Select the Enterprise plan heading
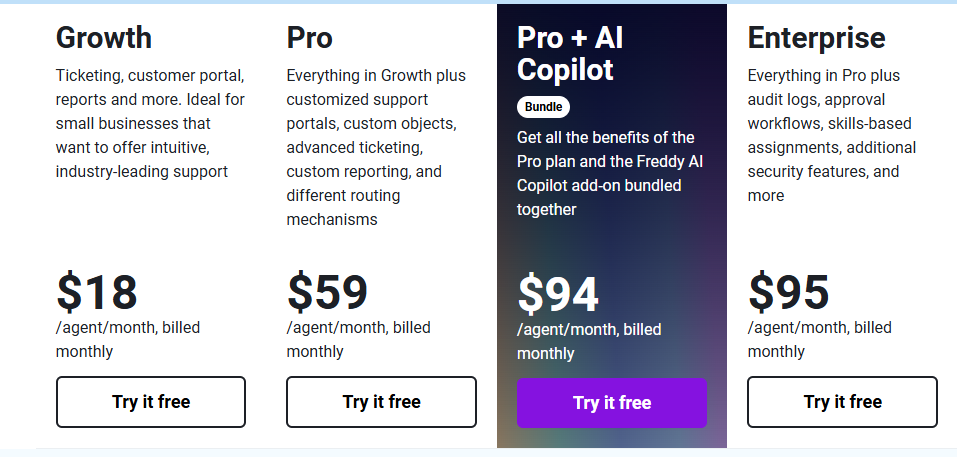The width and height of the screenshot is (957, 457). (816, 38)
